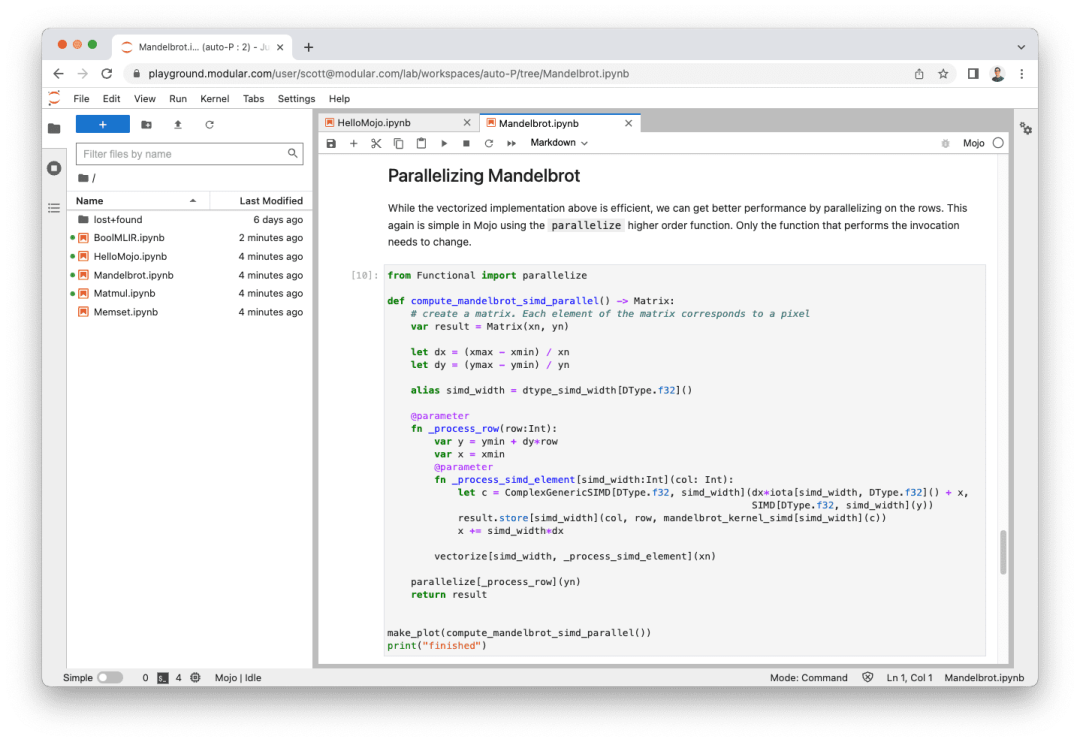This screenshot has width=1080, height=742.
Task: Go back with browser back arrow
Action: tap(59, 74)
